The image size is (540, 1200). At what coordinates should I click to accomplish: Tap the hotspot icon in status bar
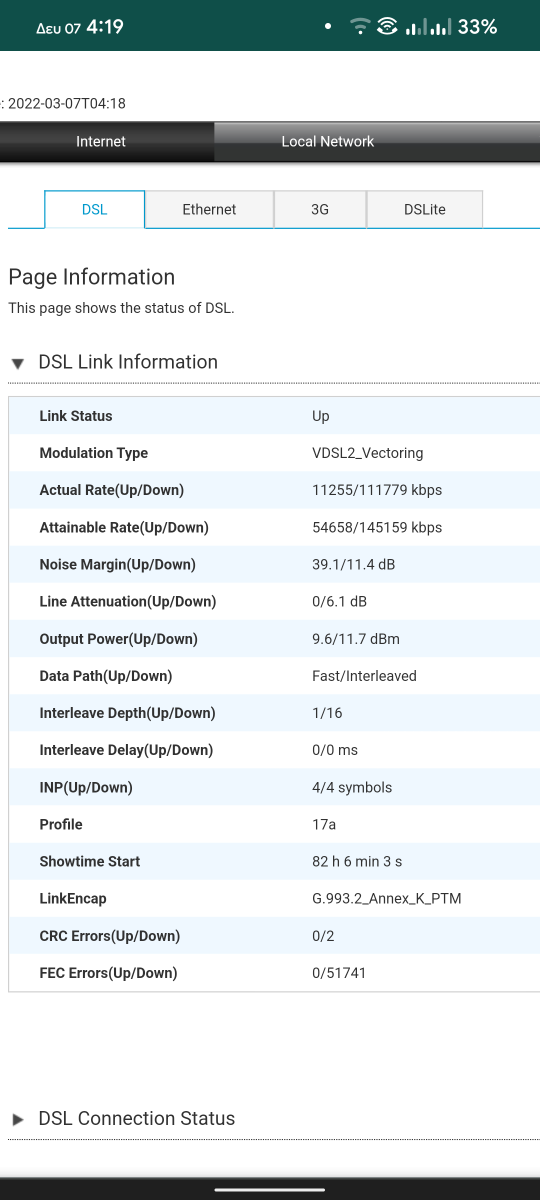click(387, 27)
